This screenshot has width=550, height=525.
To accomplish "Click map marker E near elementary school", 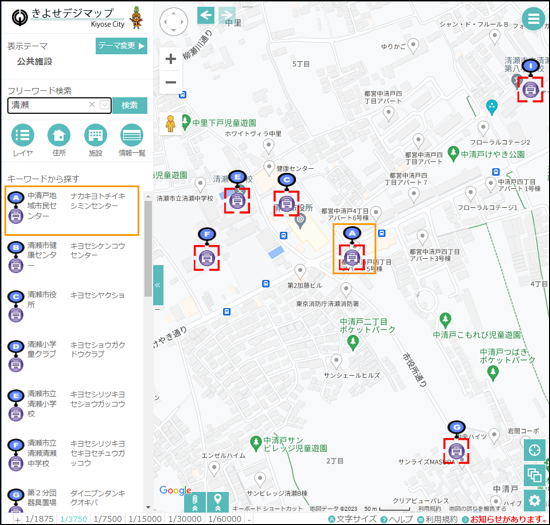I will tap(237, 201).
